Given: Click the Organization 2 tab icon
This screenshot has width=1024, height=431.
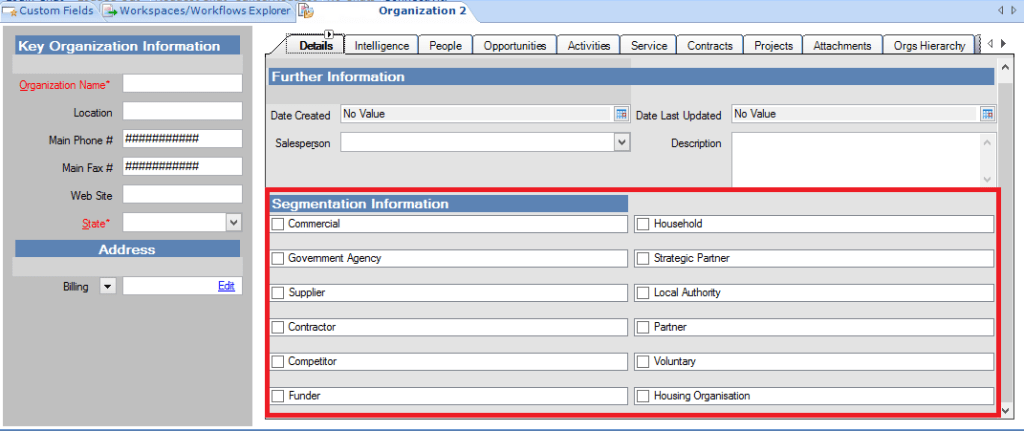Looking at the screenshot, I should [306, 11].
